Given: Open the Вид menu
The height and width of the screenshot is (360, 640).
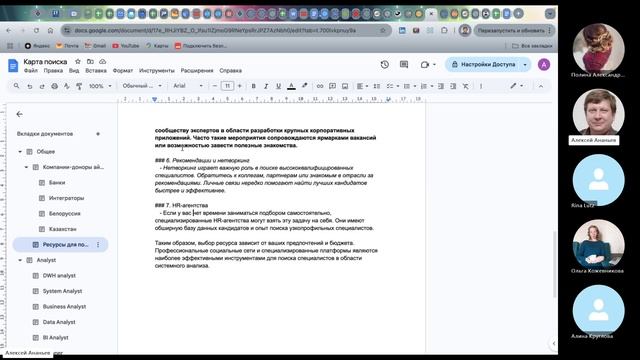Looking at the screenshot, I should [x=74, y=71].
